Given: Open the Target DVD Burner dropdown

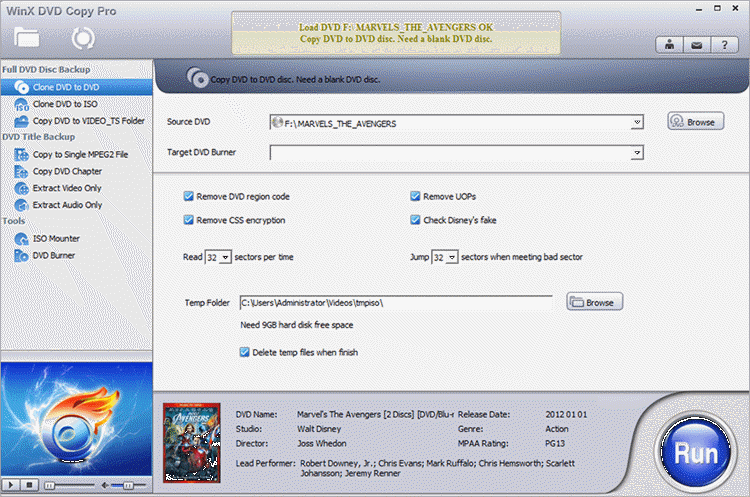Looking at the screenshot, I should (636, 153).
